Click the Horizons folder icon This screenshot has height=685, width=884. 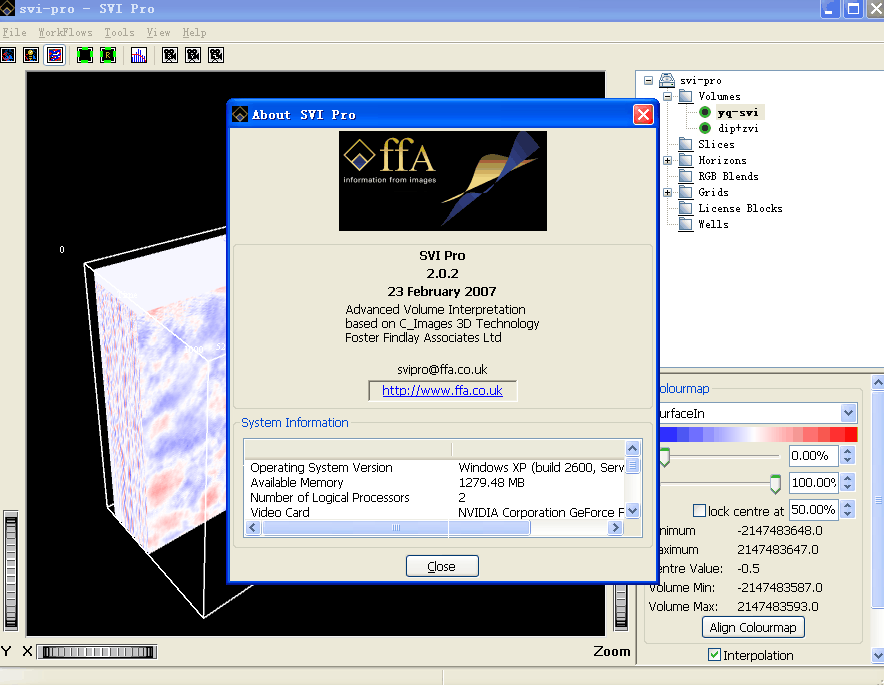pos(686,160)
